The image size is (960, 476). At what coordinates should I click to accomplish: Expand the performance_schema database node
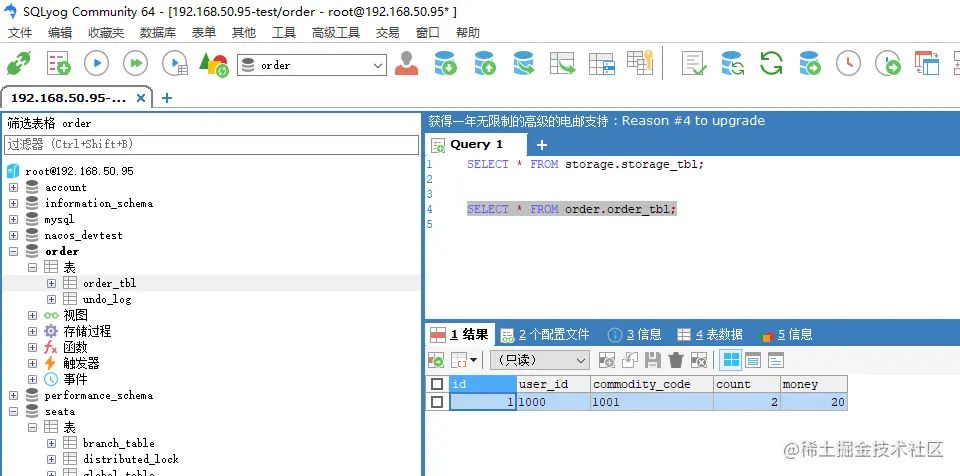[x=13, y=395]
